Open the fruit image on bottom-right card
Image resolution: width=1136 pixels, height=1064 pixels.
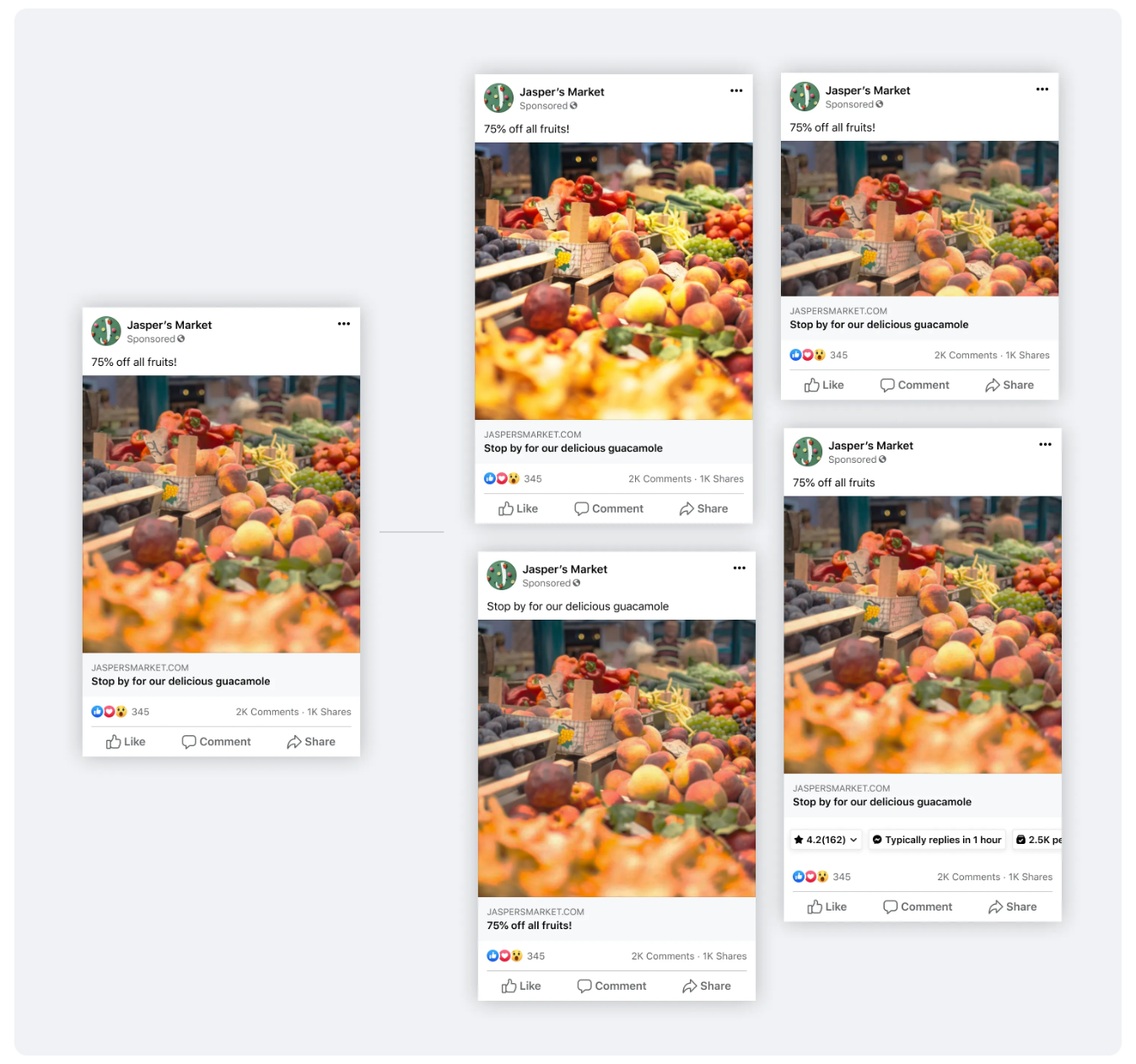923,635
